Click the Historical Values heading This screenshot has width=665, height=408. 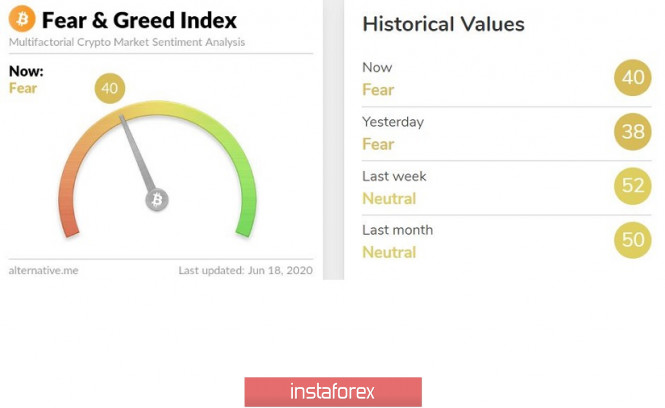click(443, 24)
